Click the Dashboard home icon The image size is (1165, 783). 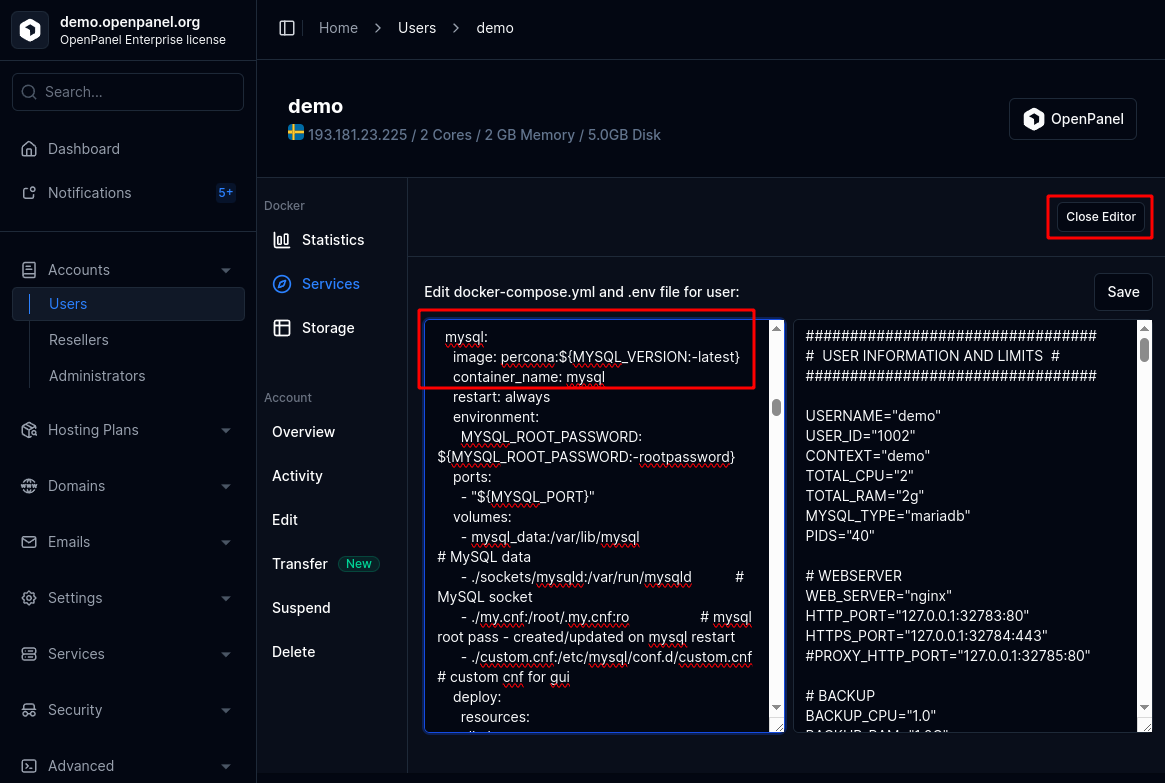point(29,149)
